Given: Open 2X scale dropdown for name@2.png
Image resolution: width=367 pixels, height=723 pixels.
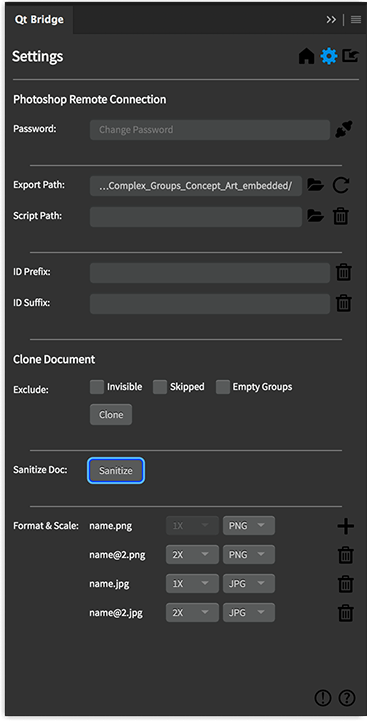Looking at the screenshot, I should (192, 555).
